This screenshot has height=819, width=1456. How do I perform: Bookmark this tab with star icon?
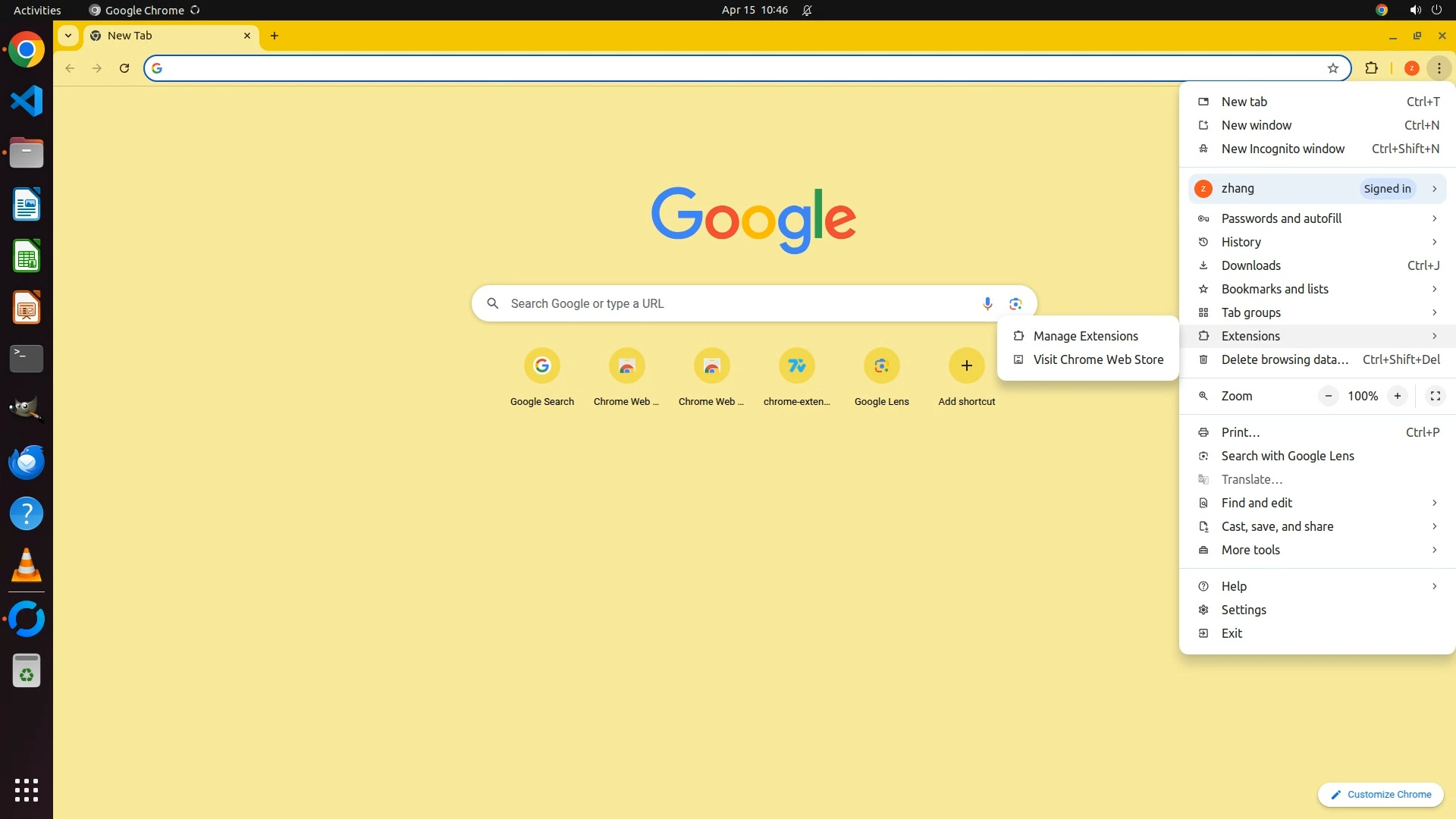coord(1332,68)
